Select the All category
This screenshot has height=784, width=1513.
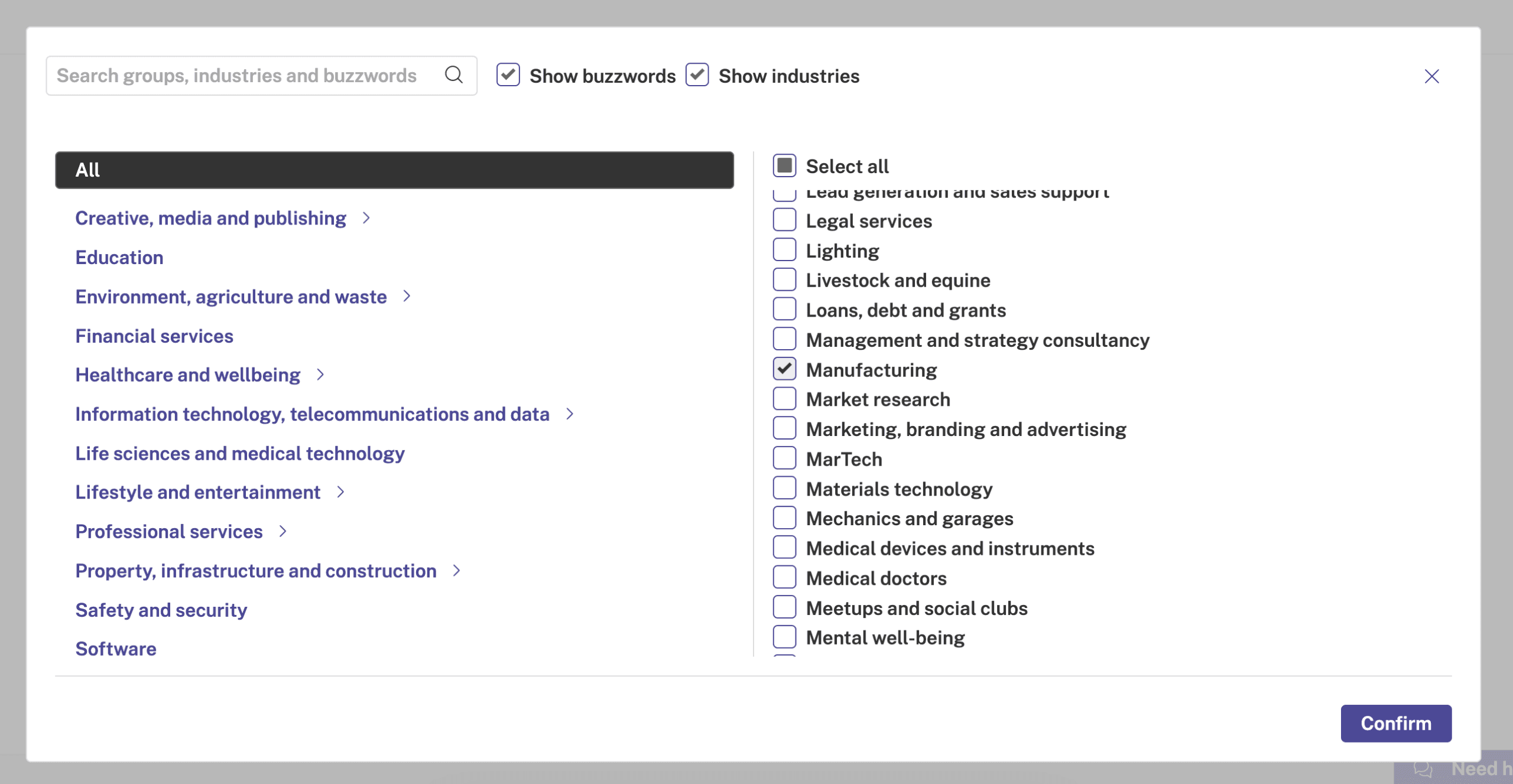pos(394,170)
